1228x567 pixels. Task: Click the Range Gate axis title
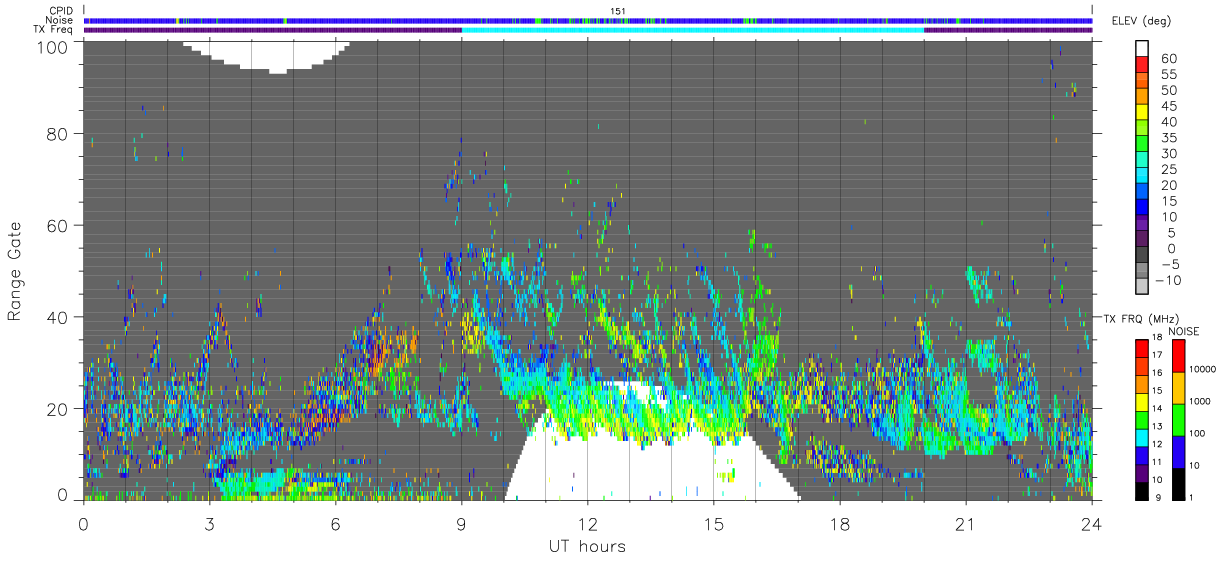tap(15, 271)
